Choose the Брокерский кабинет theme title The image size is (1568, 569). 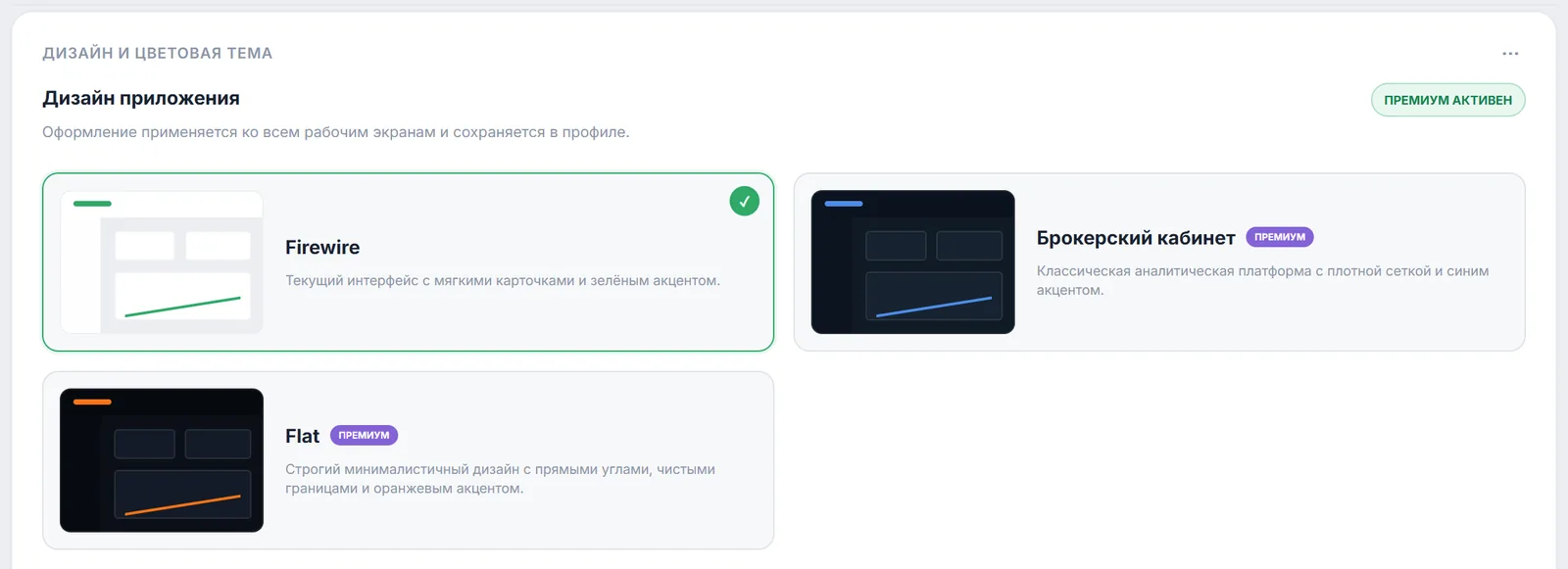click(1136, 238)
